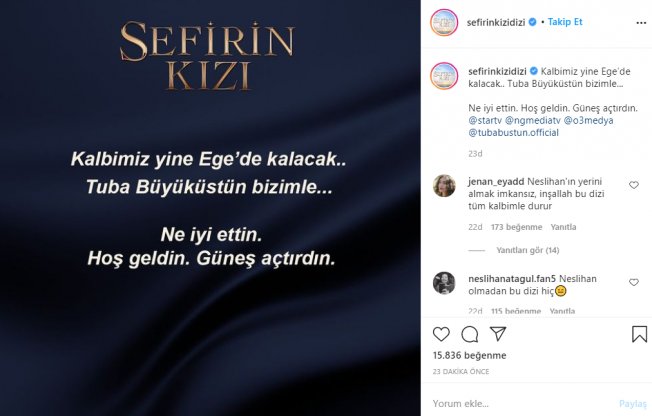Open jenan_eyadd's profile avatar
This screenshot has width=652, height=416.
(444, 186)
